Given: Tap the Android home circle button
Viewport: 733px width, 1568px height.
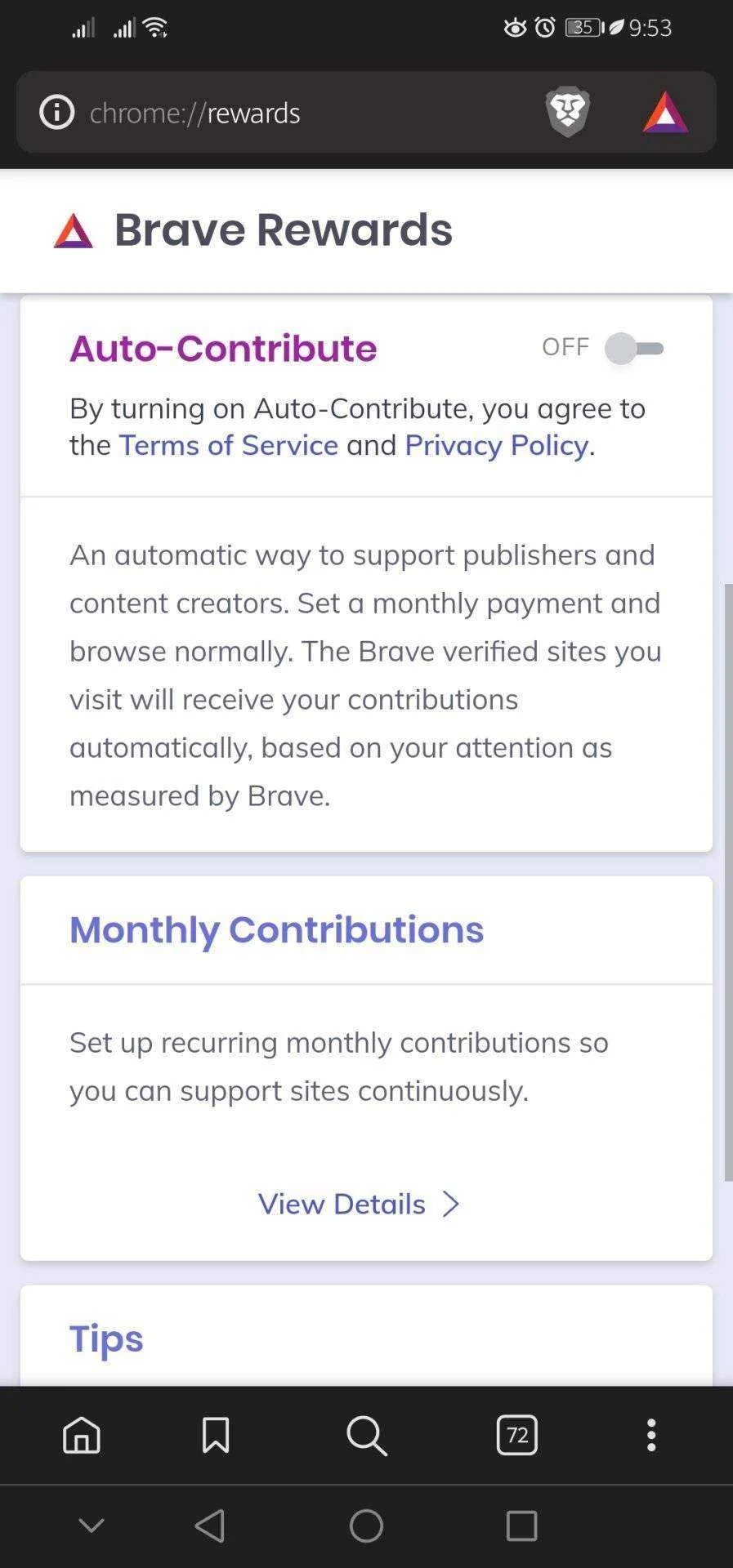Looking at the screenshot, I should [x=366, y=1526].
